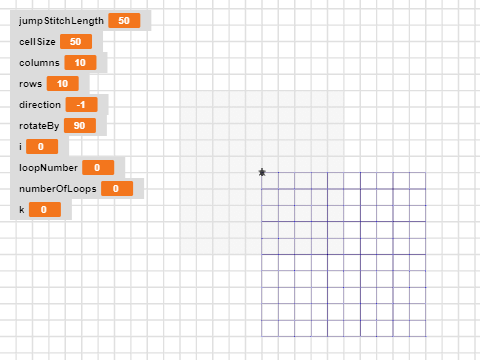Image resolution: width=480 pixels, height=360 pixels.
Task: Select the cellSize variable label
Action: click(37, 42)
